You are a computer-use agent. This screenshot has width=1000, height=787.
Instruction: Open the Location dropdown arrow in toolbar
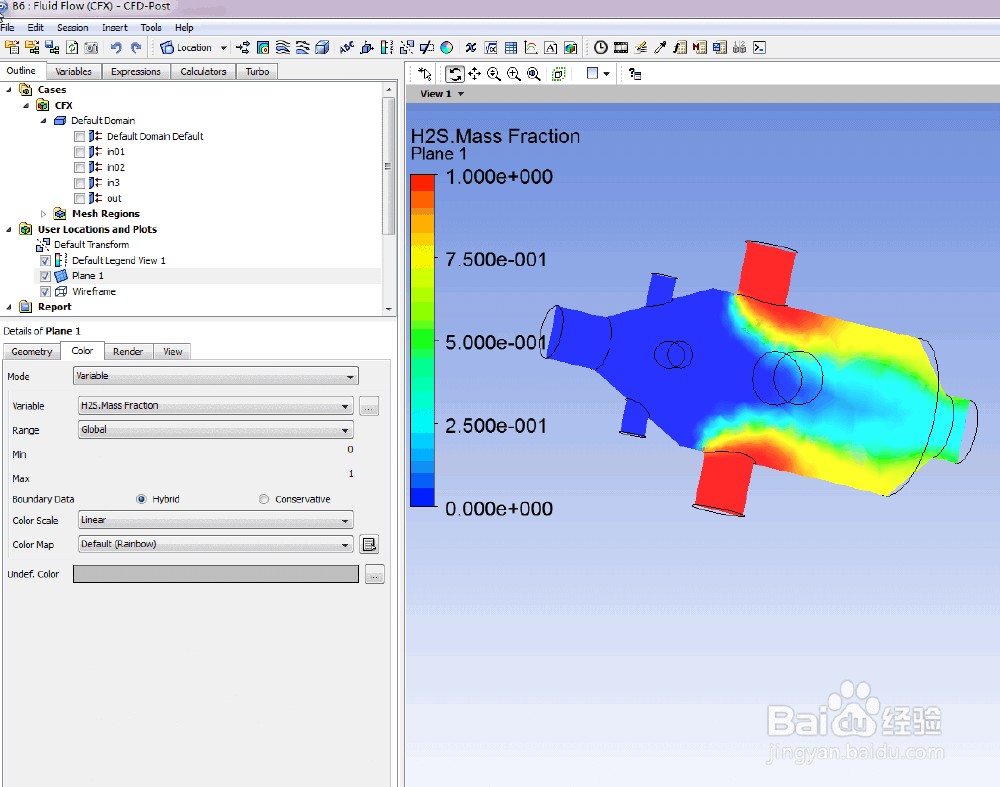pyautogui.click(x=223, y=48)
